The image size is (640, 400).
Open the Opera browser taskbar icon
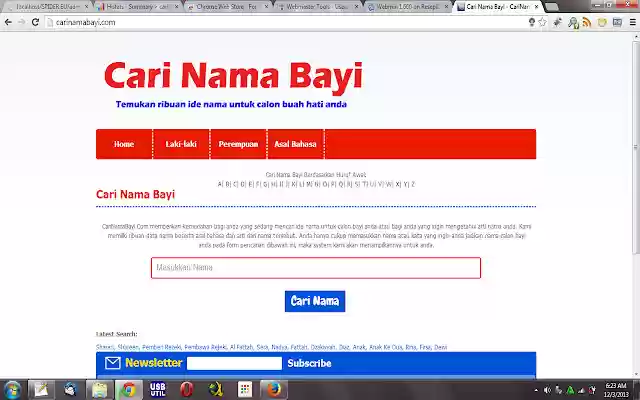click(187, 389)
